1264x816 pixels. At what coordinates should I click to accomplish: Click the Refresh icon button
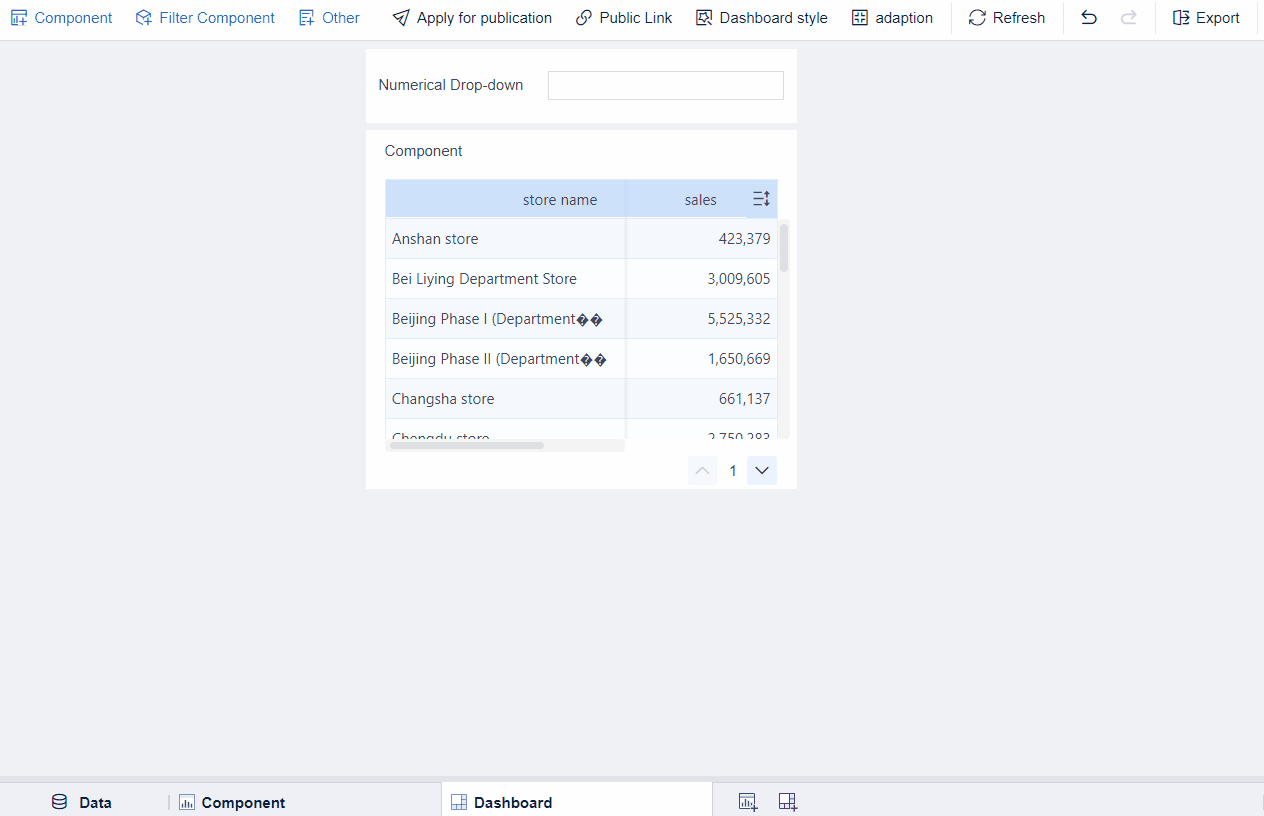coord(977,18)
